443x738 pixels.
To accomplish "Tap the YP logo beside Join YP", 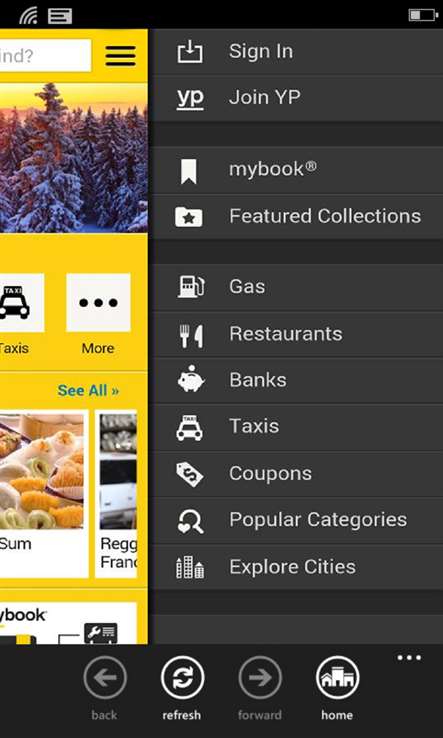I will [x=190, y=98].
